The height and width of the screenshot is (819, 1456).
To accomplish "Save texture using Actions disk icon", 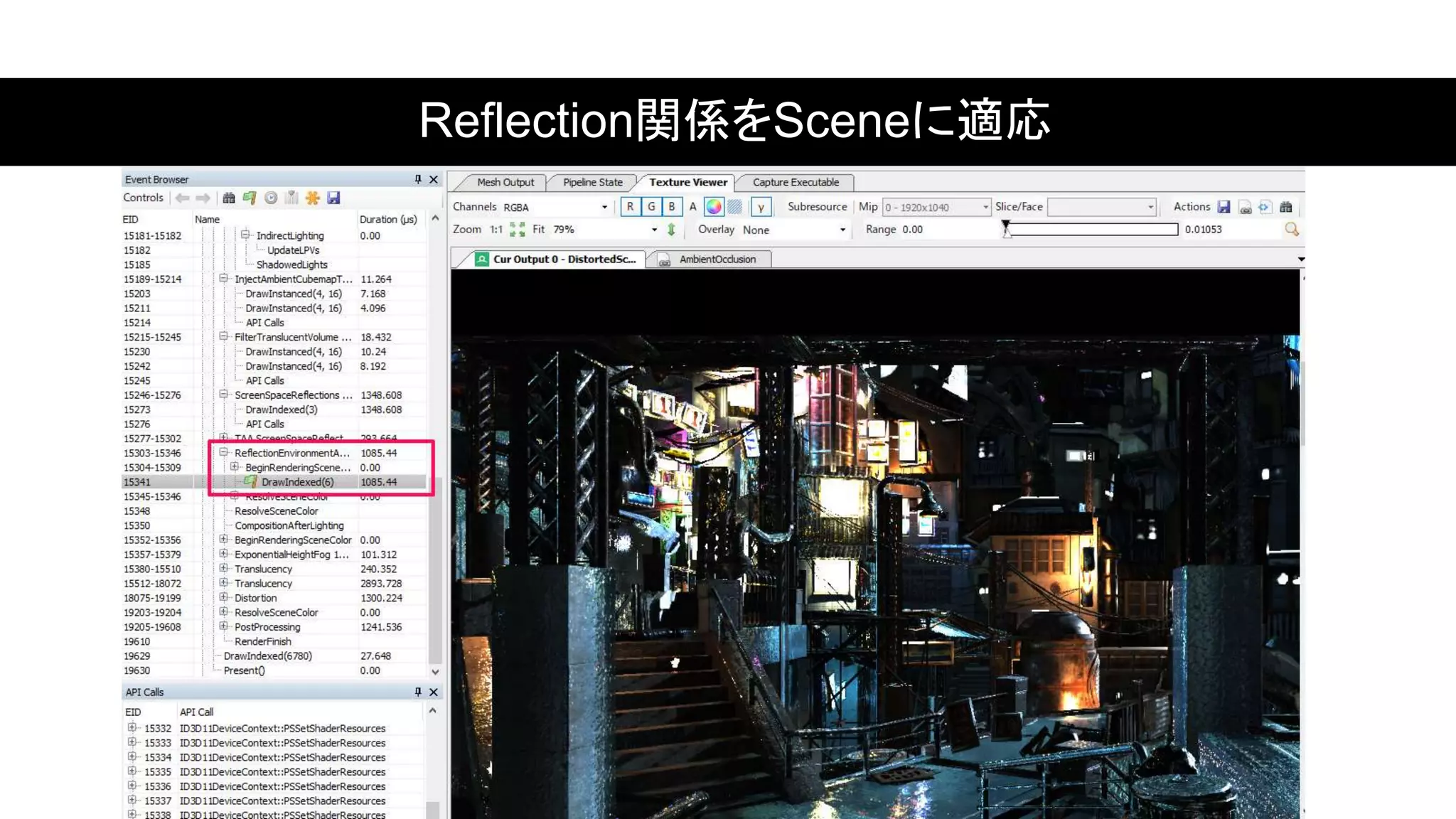I will pyautogui.click(x=1224, y=207).
